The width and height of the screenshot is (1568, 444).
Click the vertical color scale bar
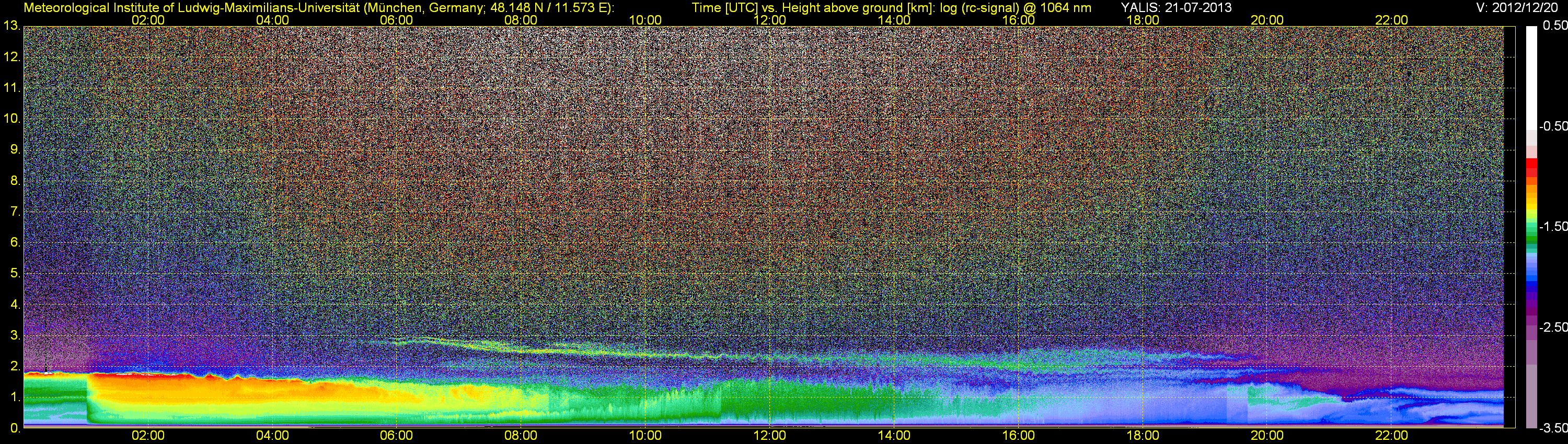point(1531,227)
